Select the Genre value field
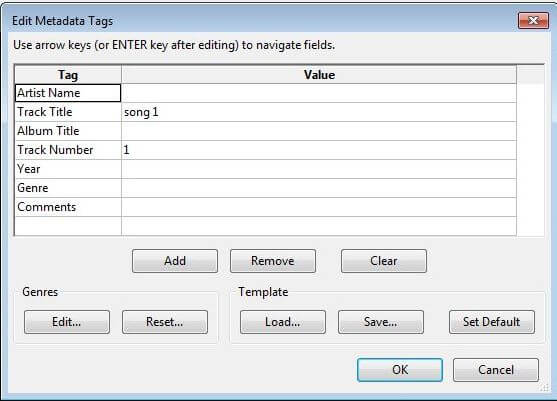 (319, 188)
